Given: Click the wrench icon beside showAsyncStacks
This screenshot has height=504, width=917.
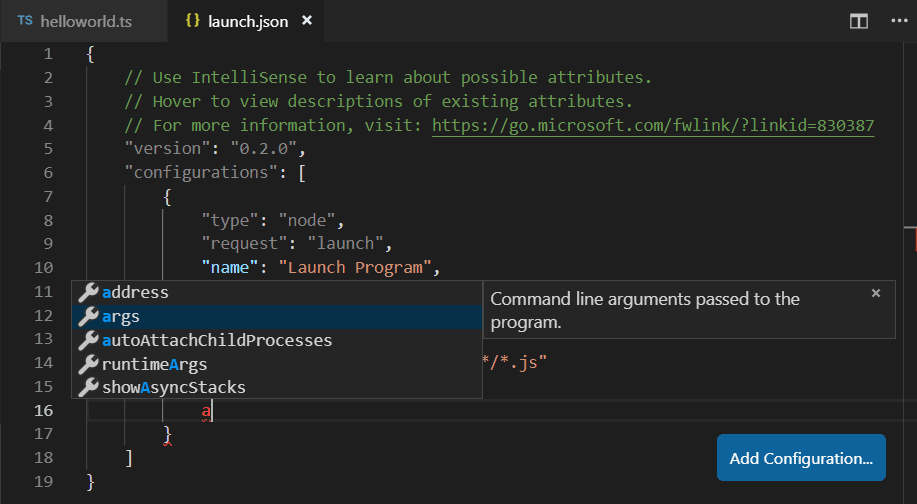Looking at the screenshot, I should point(89,387).
